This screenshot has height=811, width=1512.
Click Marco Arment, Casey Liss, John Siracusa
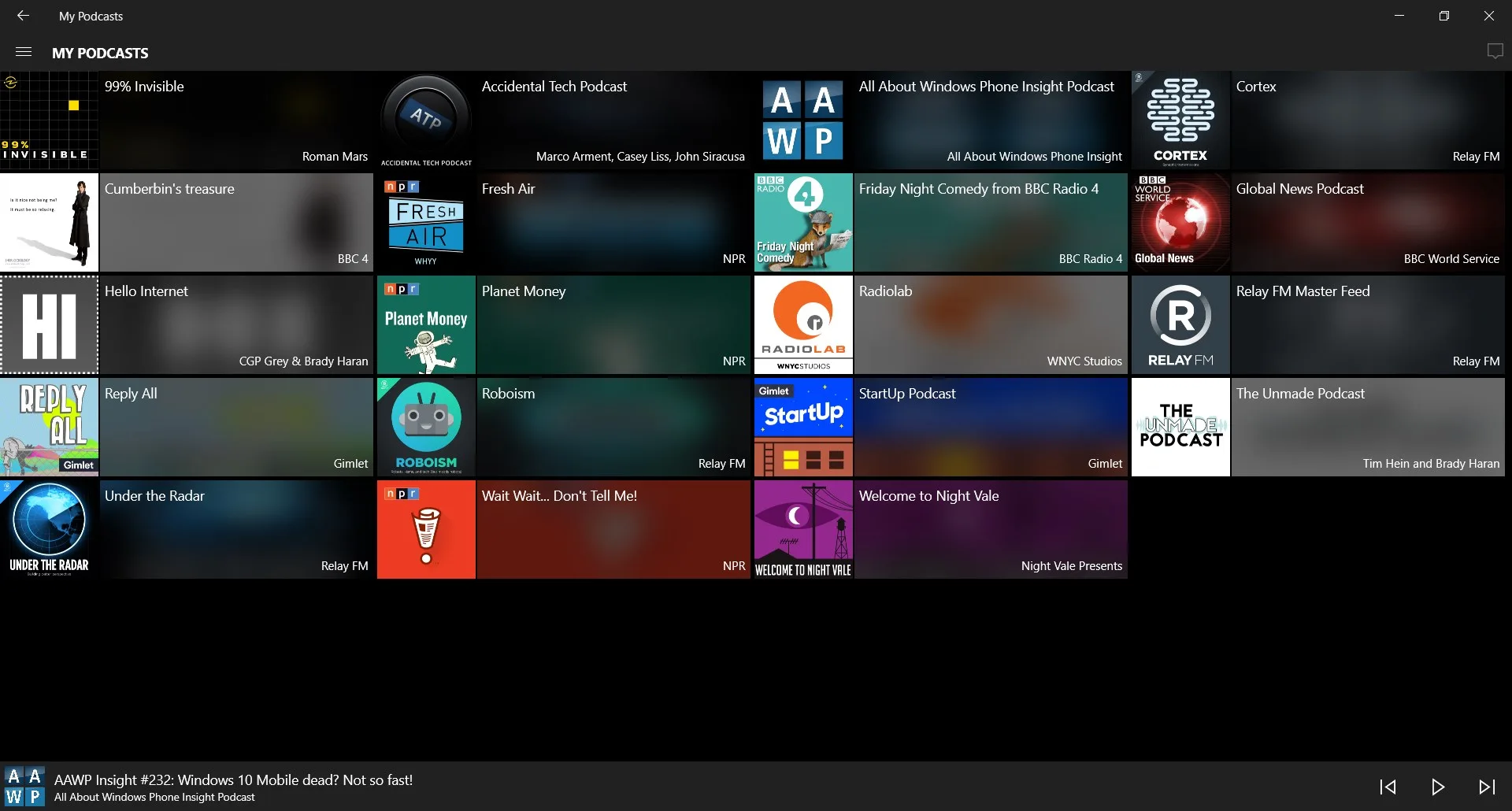[x=640, y=157]
